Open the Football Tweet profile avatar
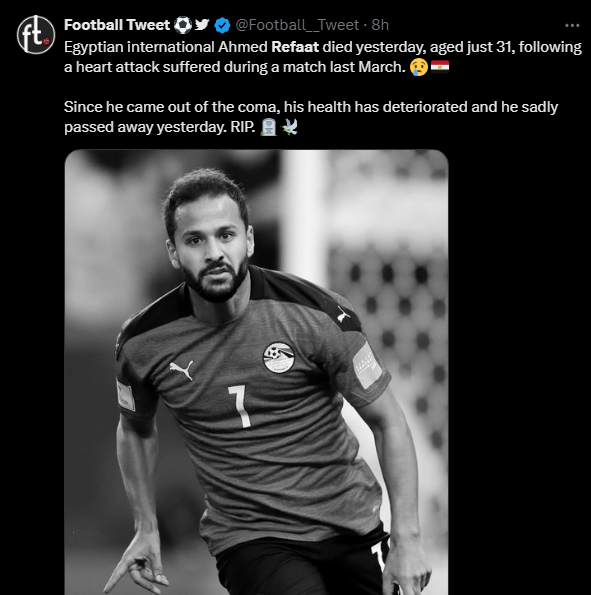This screenshot has height=595, width=591. click(36, 35)
